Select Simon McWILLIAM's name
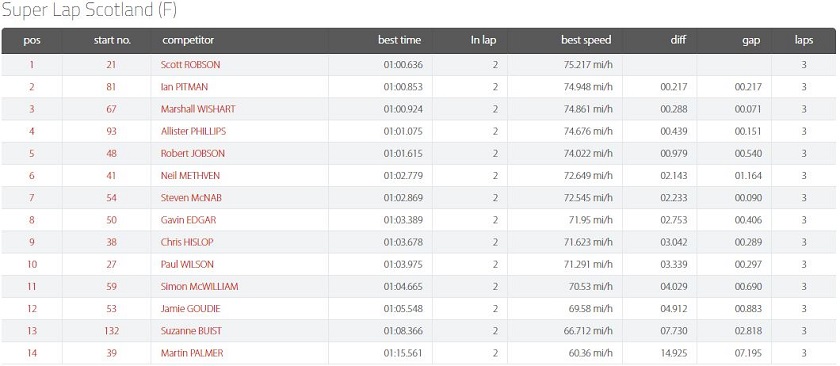840x366 pixels. [199, 287]
